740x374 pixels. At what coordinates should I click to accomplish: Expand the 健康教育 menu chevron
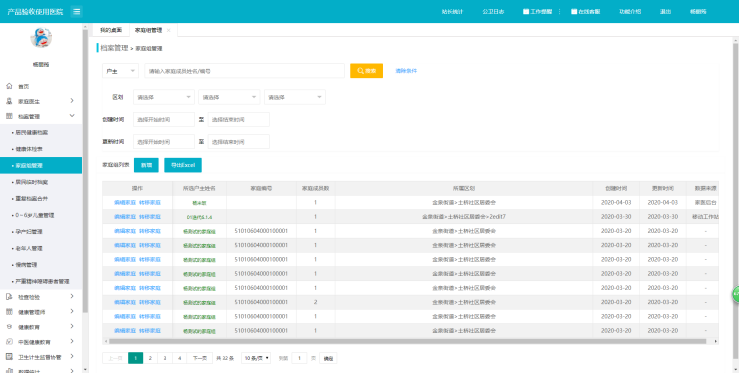72,326
